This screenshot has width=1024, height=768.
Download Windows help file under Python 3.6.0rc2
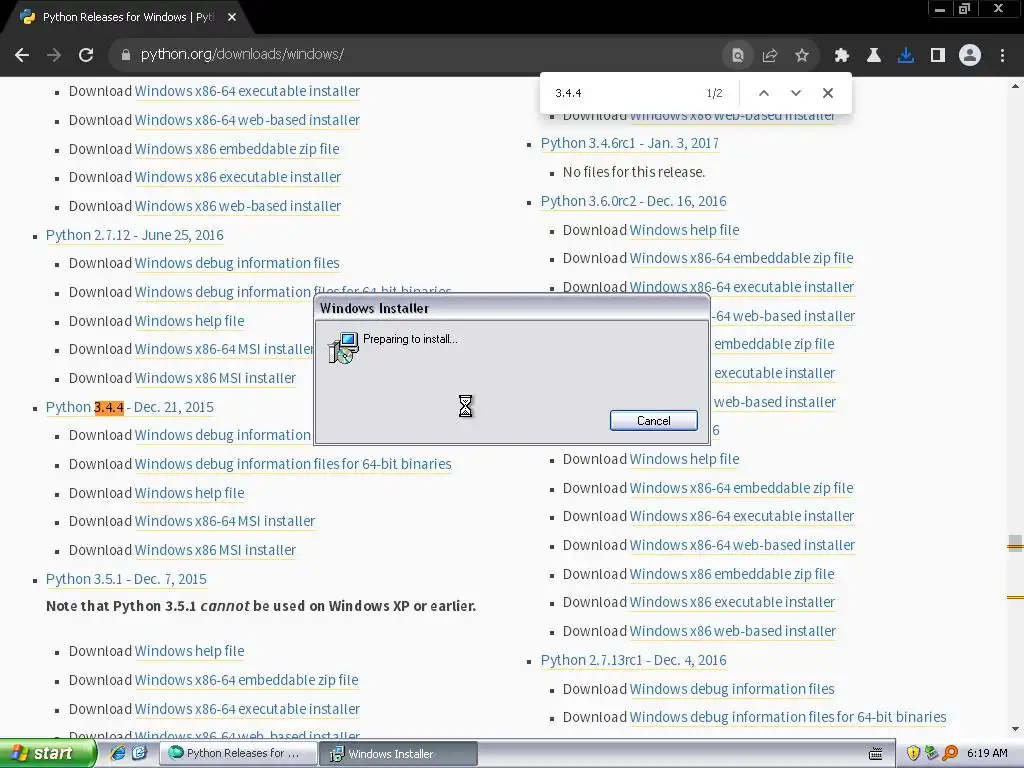click(x=684, y=230)
